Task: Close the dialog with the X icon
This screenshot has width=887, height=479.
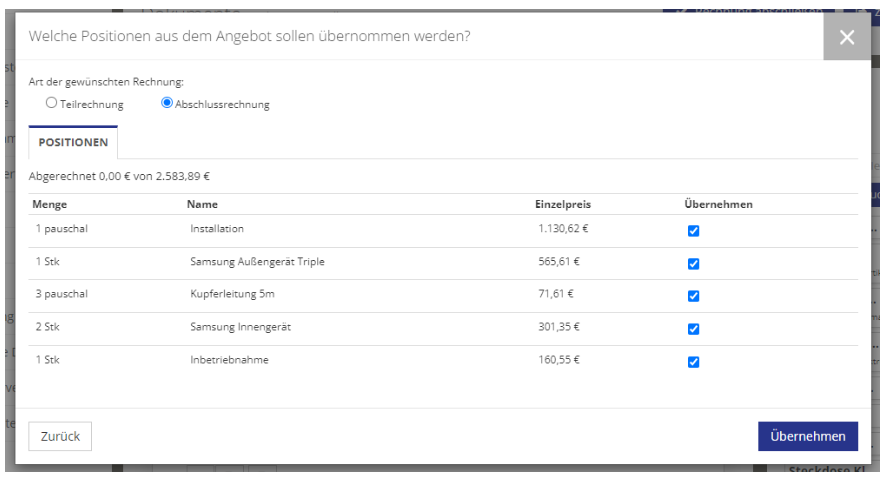Action: tap(847, 37)
